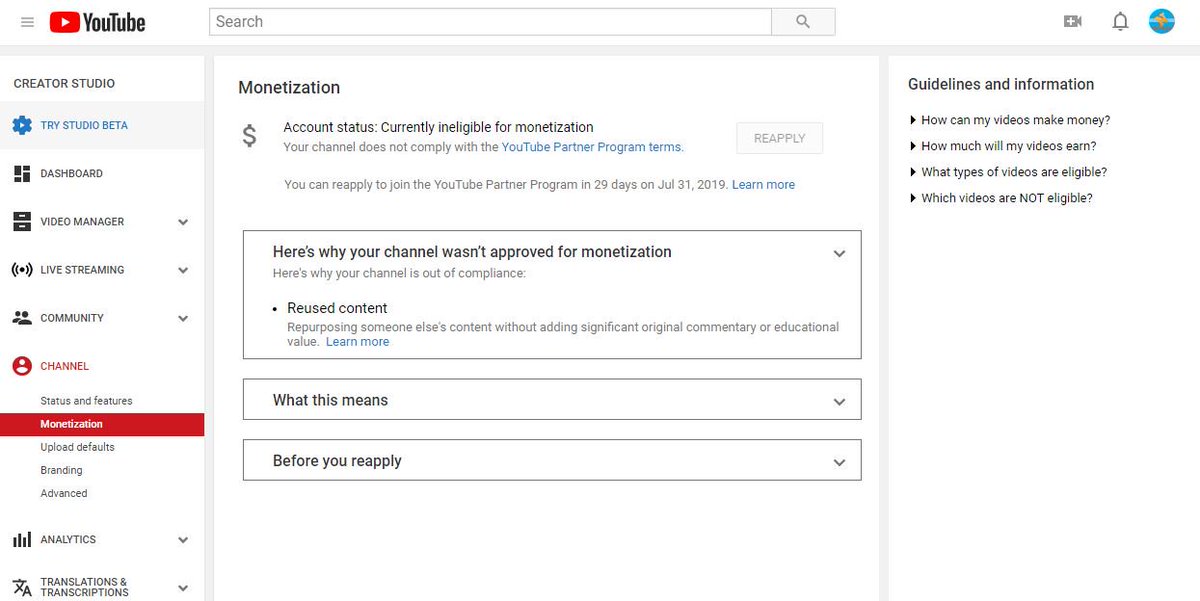This screenshot has width=1200, height=601.
Task: Click the dollar sign monetization icon
Action: pyautogui.click(x=250, y=137)
